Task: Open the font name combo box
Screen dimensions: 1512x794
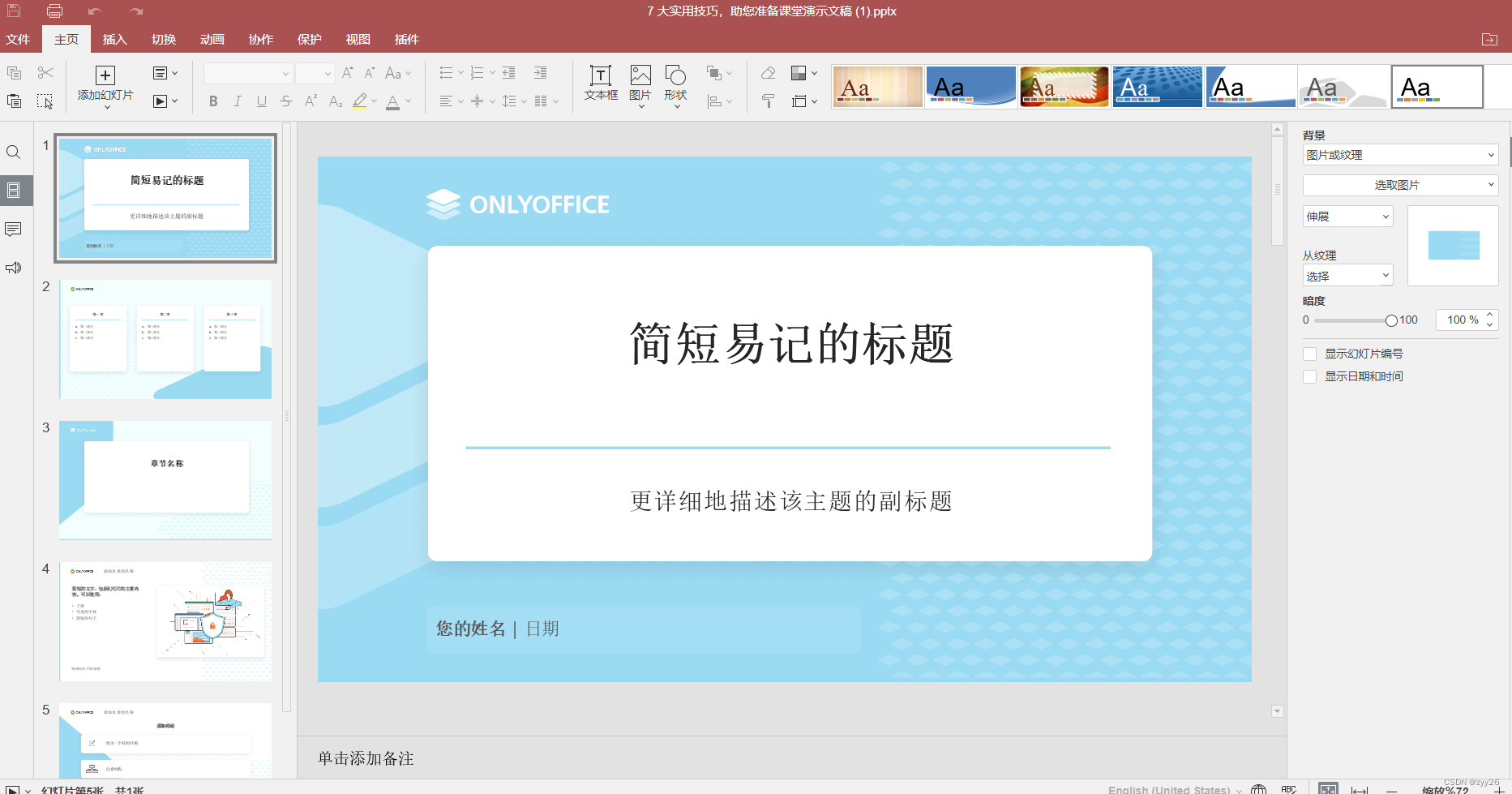Action: [x=248, y=73]
